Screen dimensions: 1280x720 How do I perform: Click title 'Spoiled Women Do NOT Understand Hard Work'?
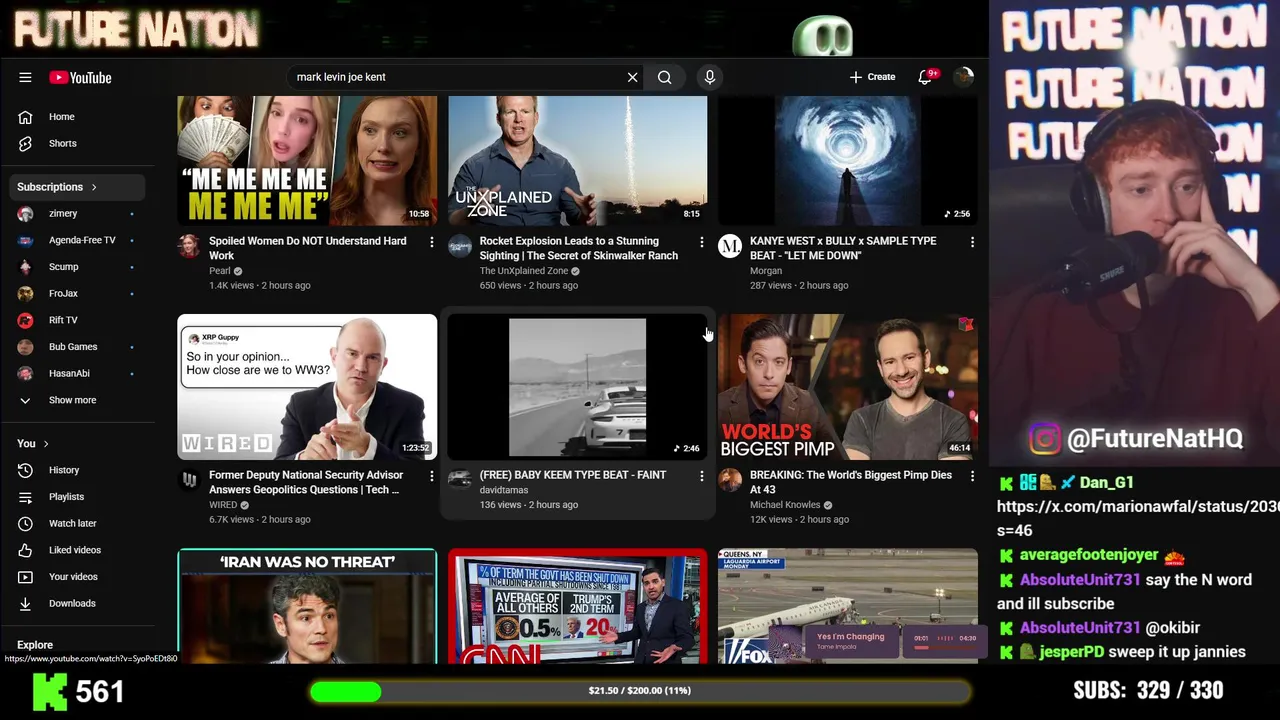tap(308, 248)
